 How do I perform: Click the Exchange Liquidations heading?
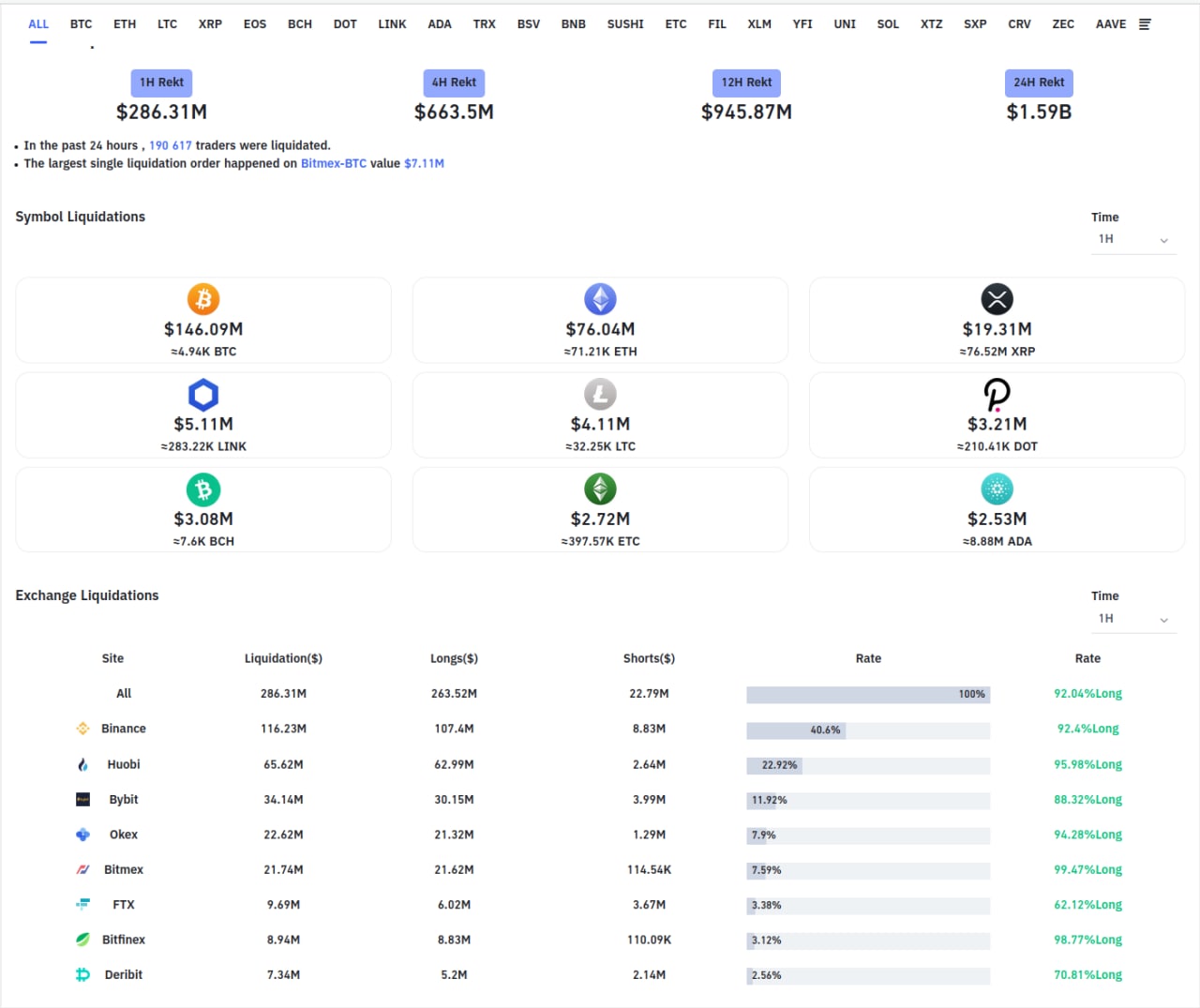[86, 595]
